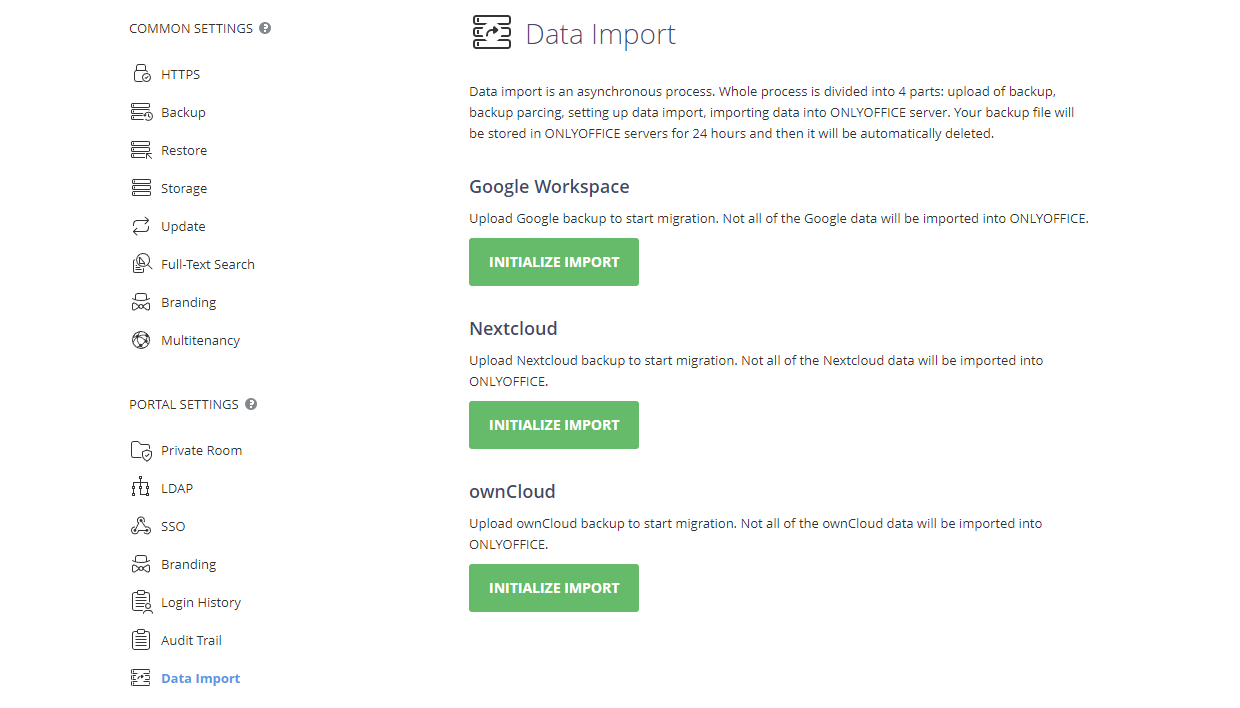Open the PORTAL SETTINGS help tooltip
1240x708 pixels.
pos(250,403)
